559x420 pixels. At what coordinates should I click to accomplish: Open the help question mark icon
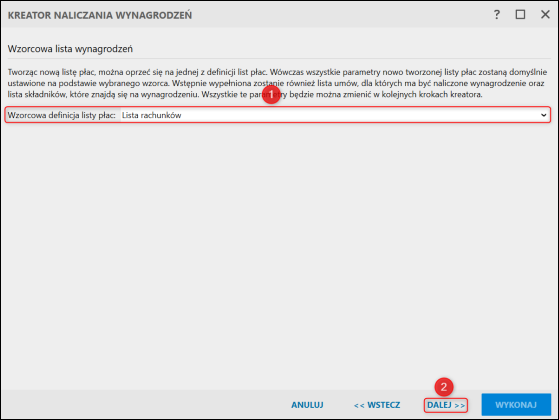[x=497, y=15]
